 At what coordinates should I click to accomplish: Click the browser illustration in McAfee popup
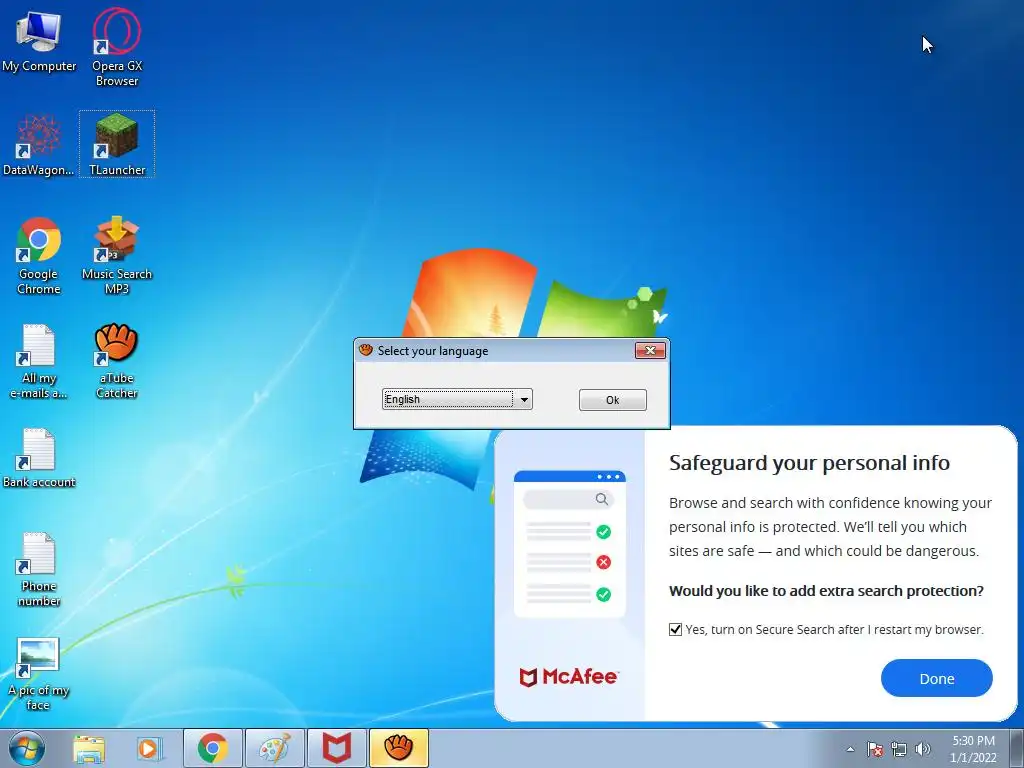click(569, 543)
